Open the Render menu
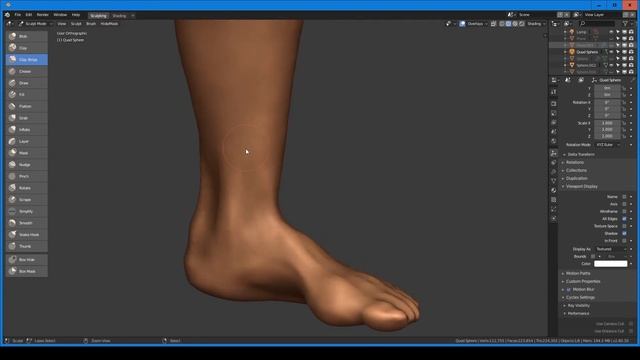This screenshot has width=640, height=360. coord(42,15)
